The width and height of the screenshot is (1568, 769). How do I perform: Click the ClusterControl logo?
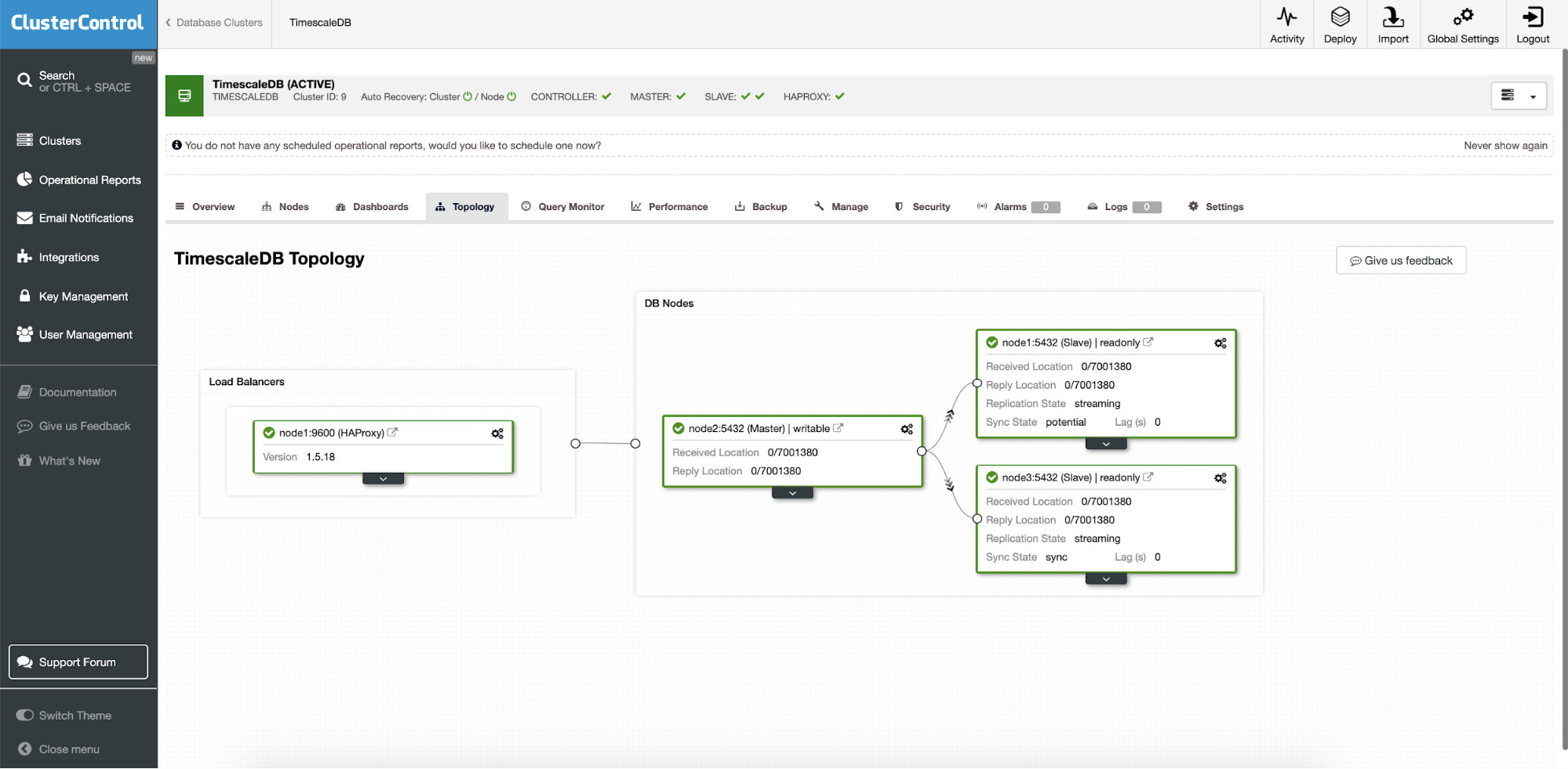(78, 23)
